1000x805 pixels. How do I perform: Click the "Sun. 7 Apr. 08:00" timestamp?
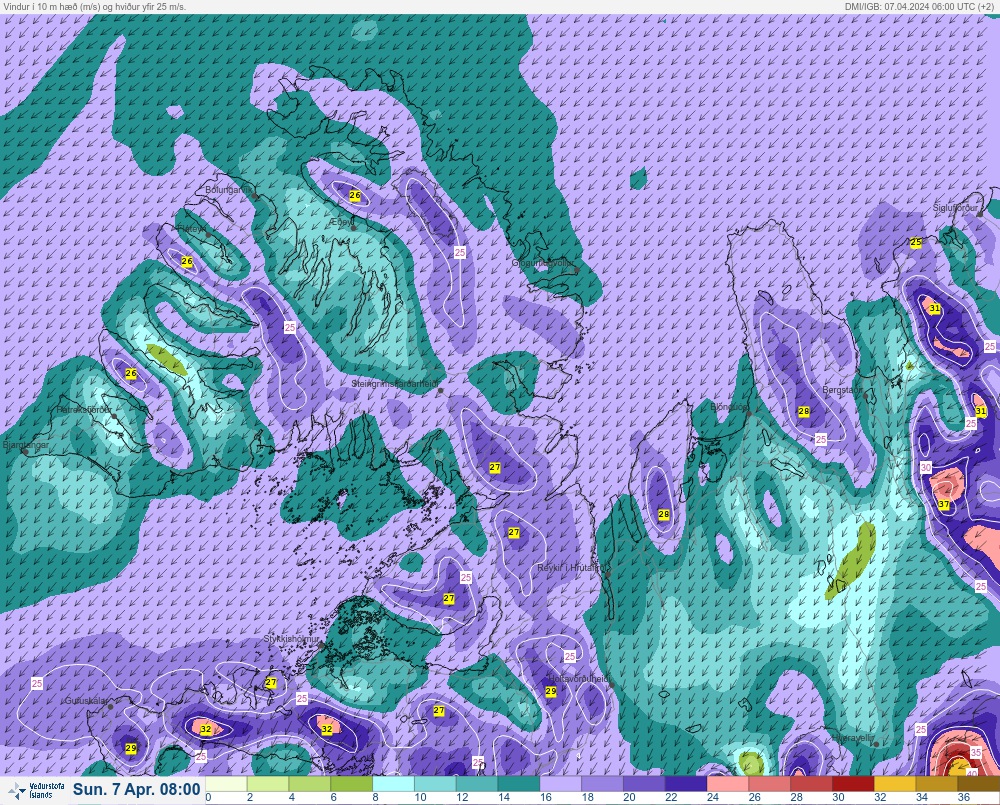click(x=136, y=789)
